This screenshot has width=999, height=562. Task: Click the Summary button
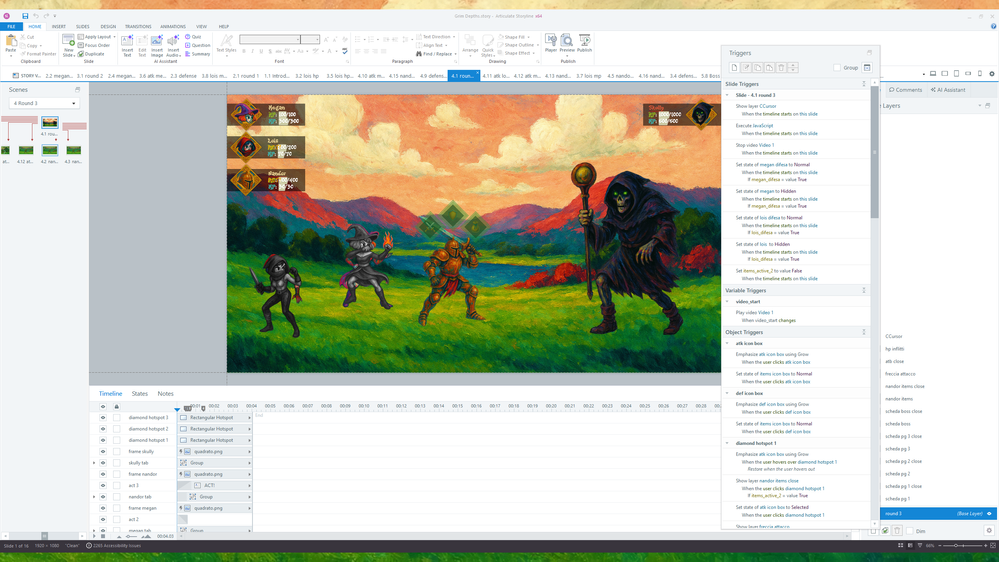tap(198, 54)
